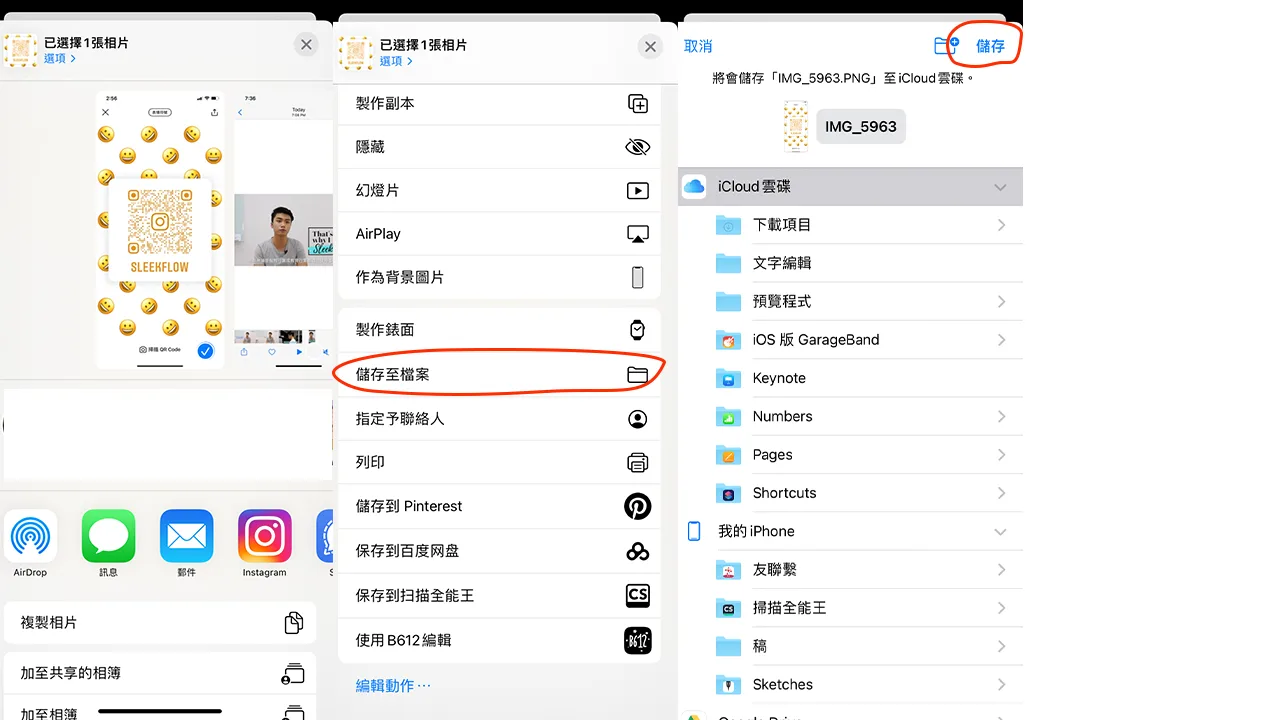Tap the AirDrop icon

click(30, 536)
